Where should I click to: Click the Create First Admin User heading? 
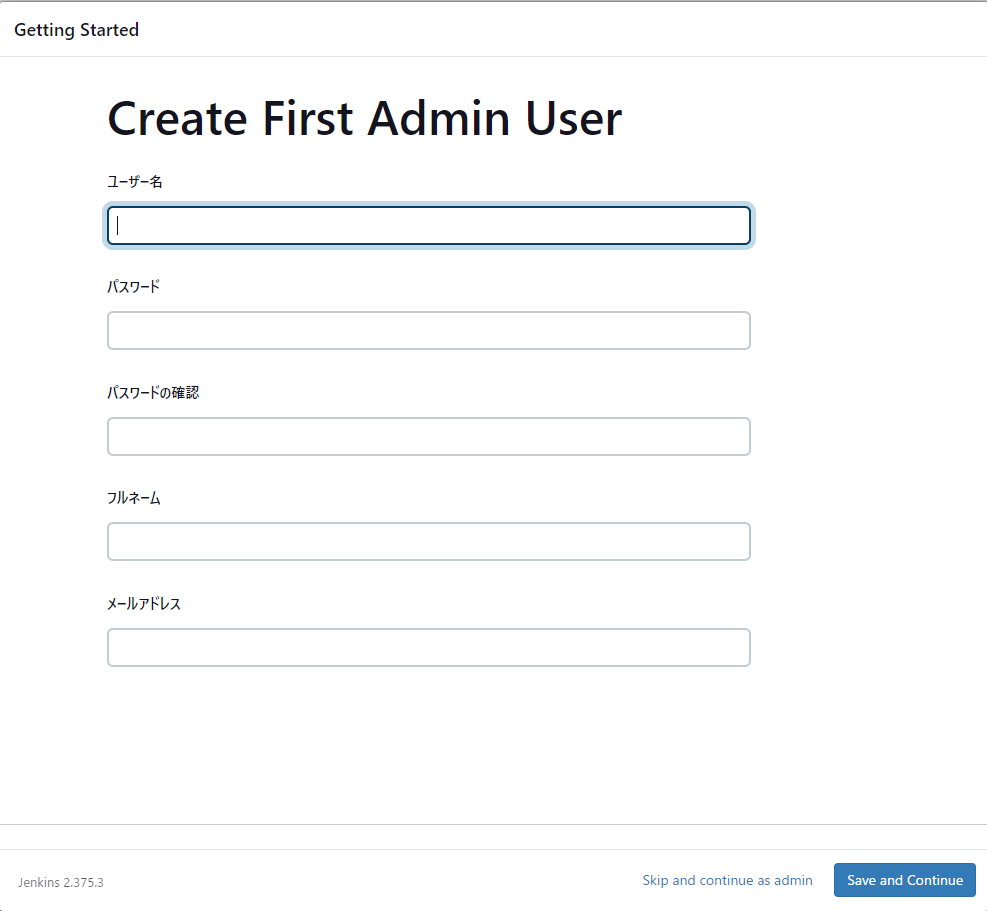[x=364, y=119]
